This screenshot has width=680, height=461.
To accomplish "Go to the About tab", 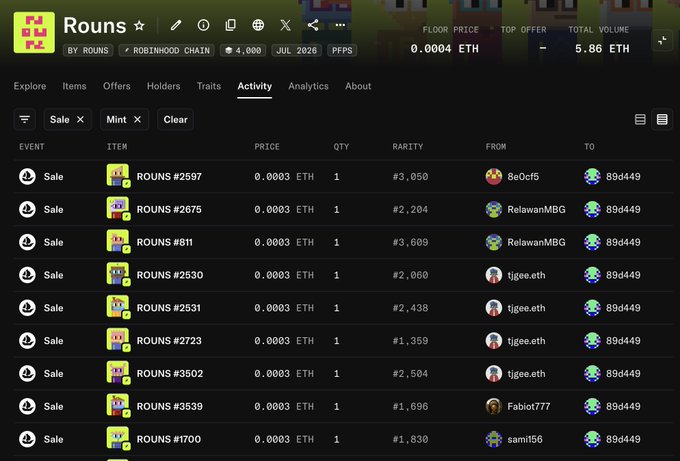I will (x=358, y=86).
